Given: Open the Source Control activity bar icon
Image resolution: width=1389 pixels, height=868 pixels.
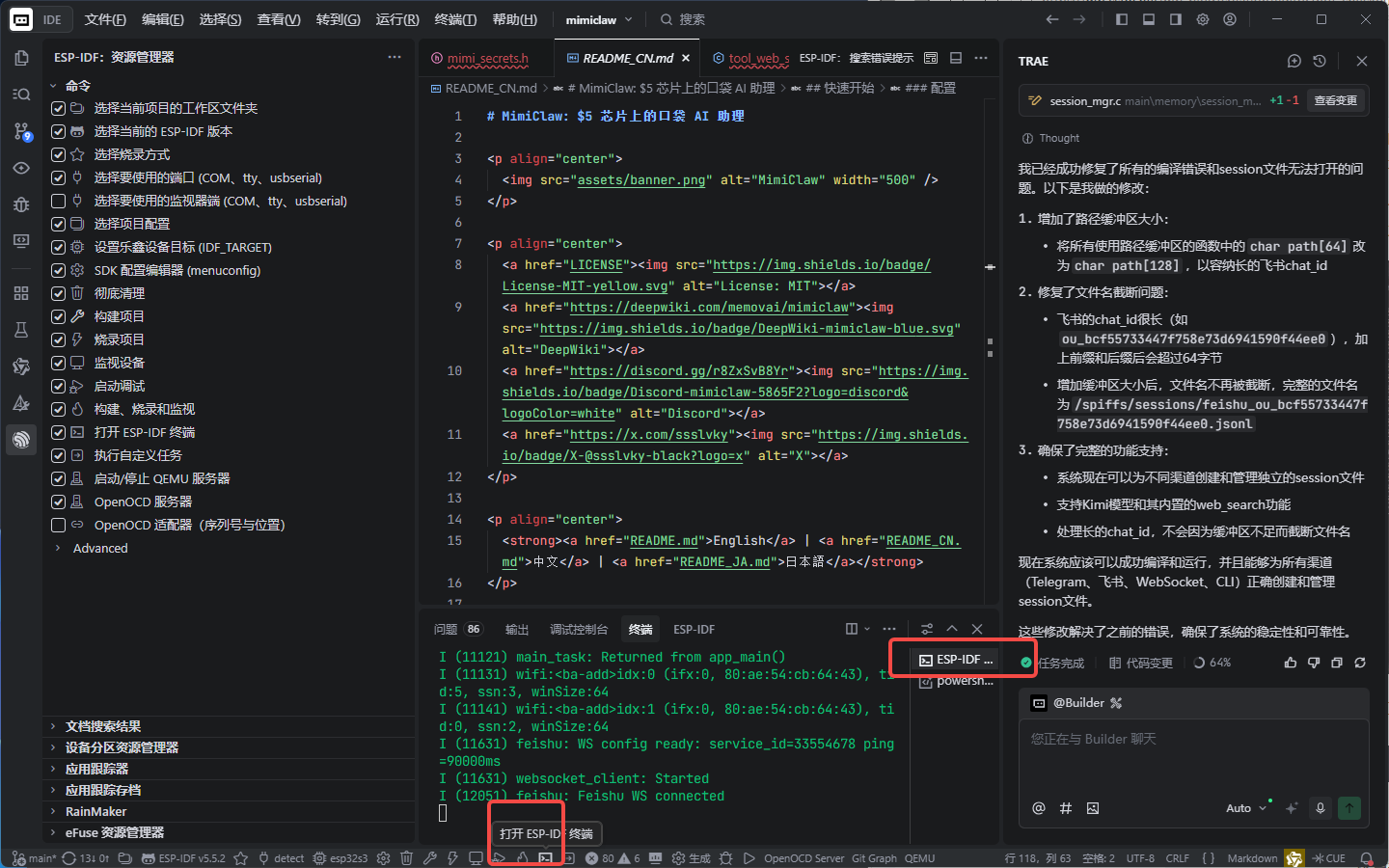Looking at the screenshot, I should click(x=21, y=131).
